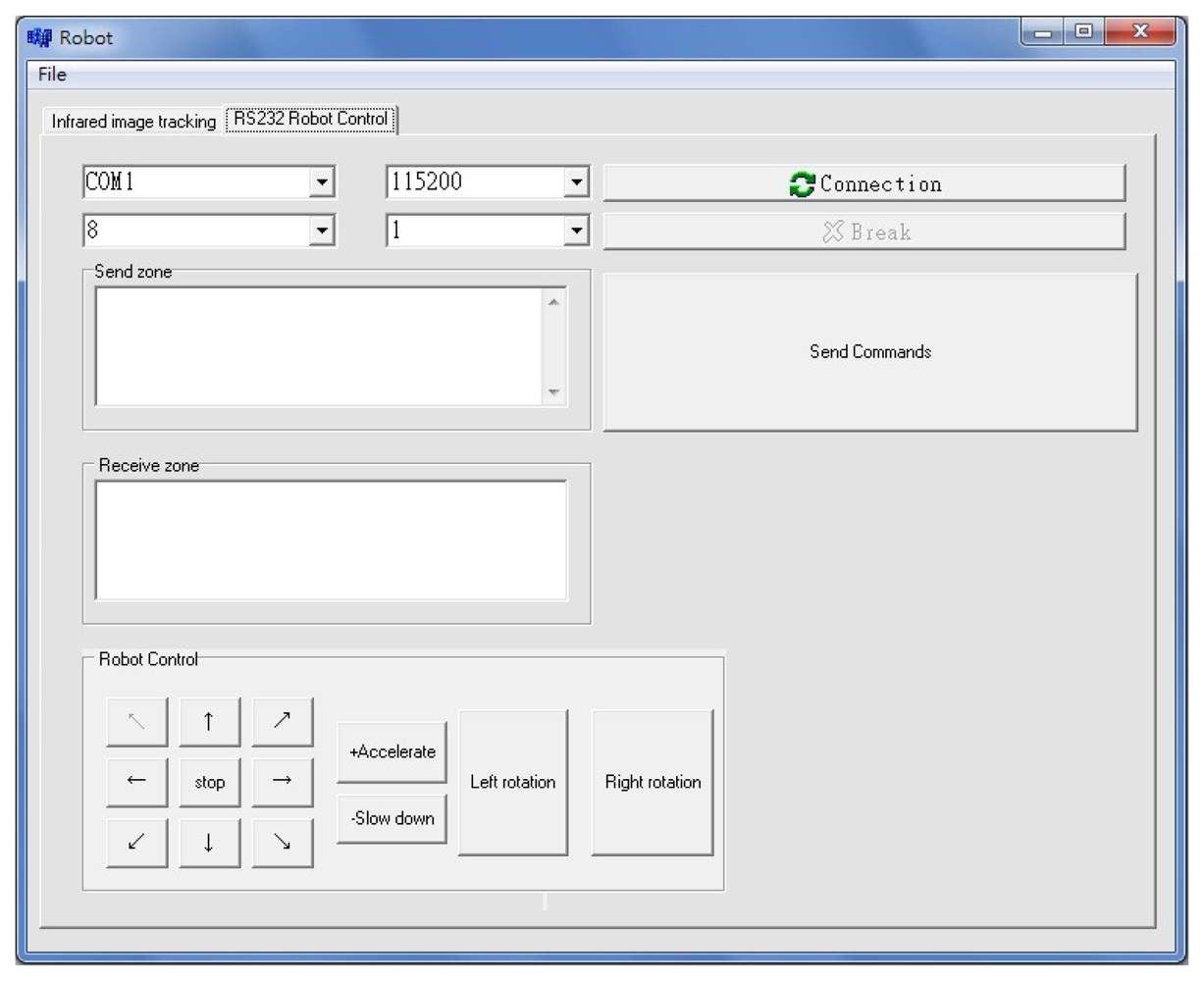Image resolution: width=1204 pixels, height=981 pixels.
Task: Click inside the Send zone text area
Action: coord(319,346)
